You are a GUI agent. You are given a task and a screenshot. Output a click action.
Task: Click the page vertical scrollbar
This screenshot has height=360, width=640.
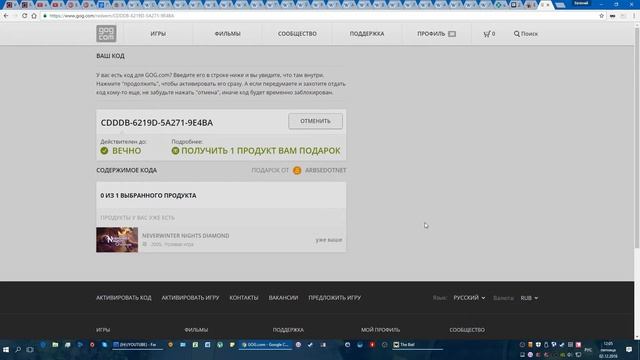click(x=637, y=137)
